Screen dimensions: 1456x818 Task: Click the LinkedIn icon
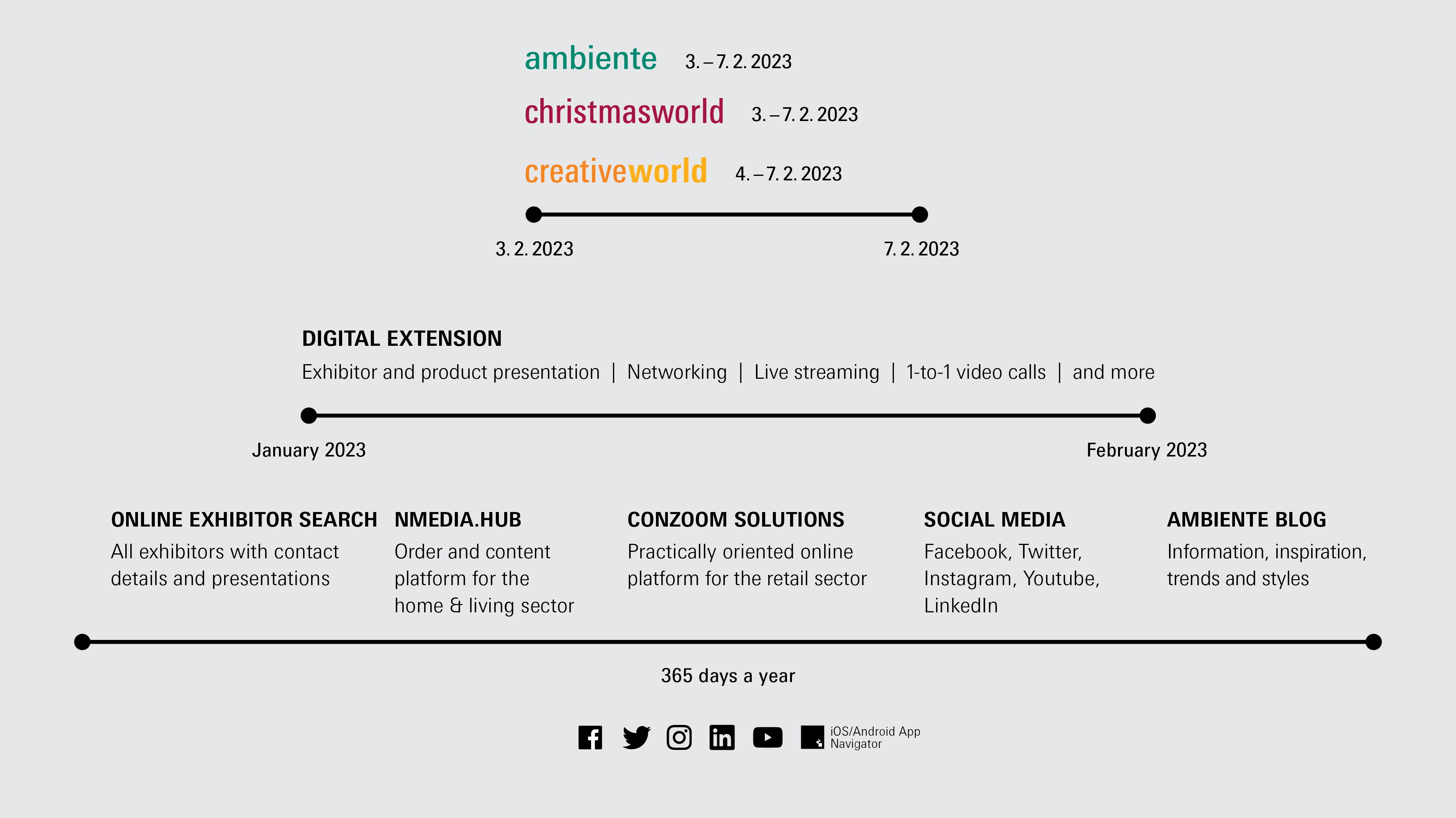722,737
